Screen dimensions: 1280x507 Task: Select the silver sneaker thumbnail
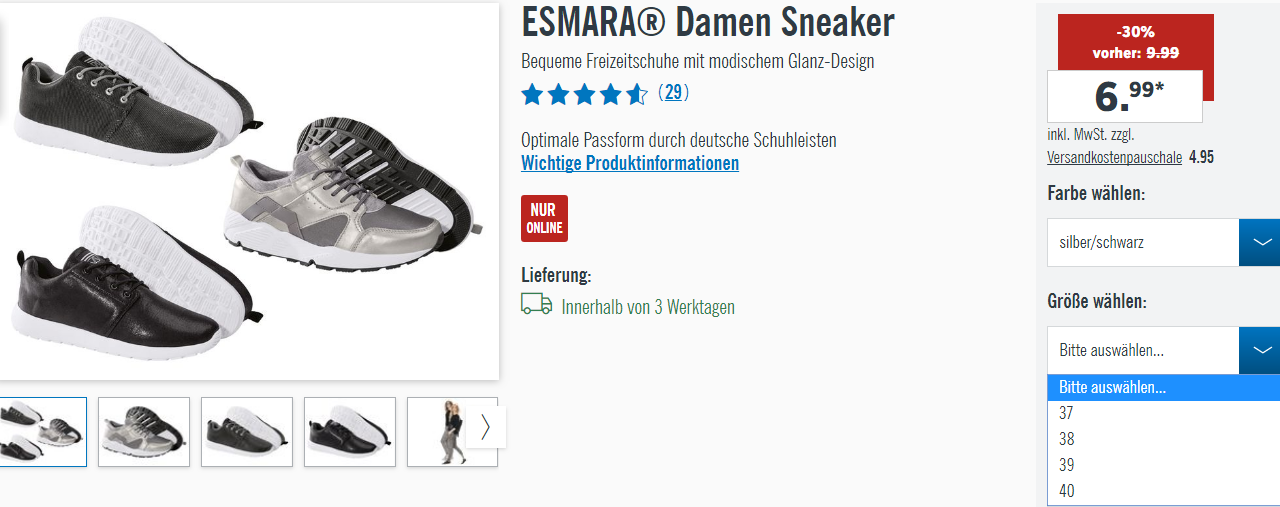pyautogui.click(x=144, y=432)
